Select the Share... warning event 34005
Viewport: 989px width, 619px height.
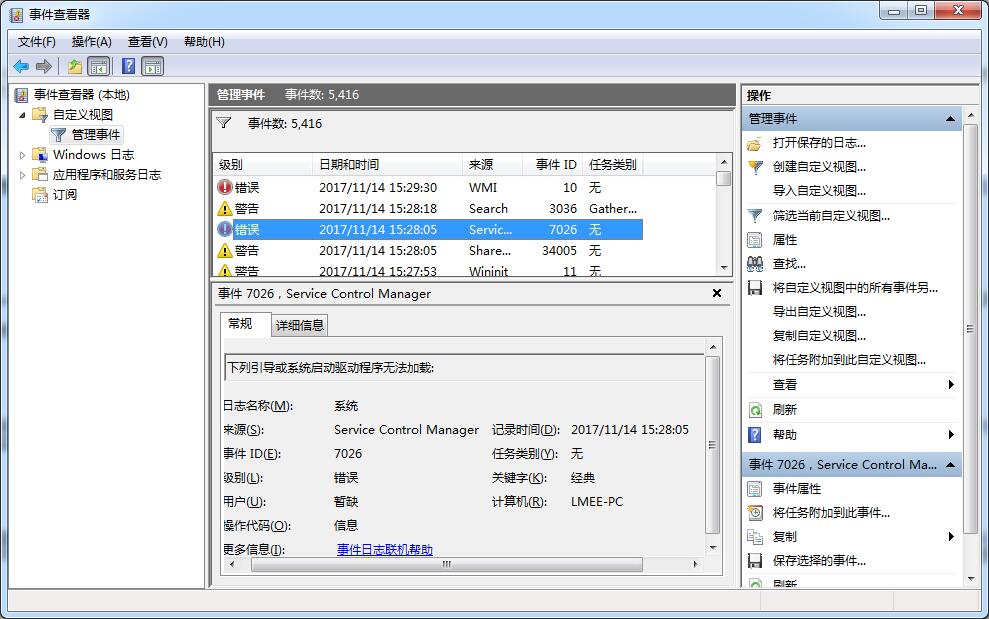coord(428,251)
